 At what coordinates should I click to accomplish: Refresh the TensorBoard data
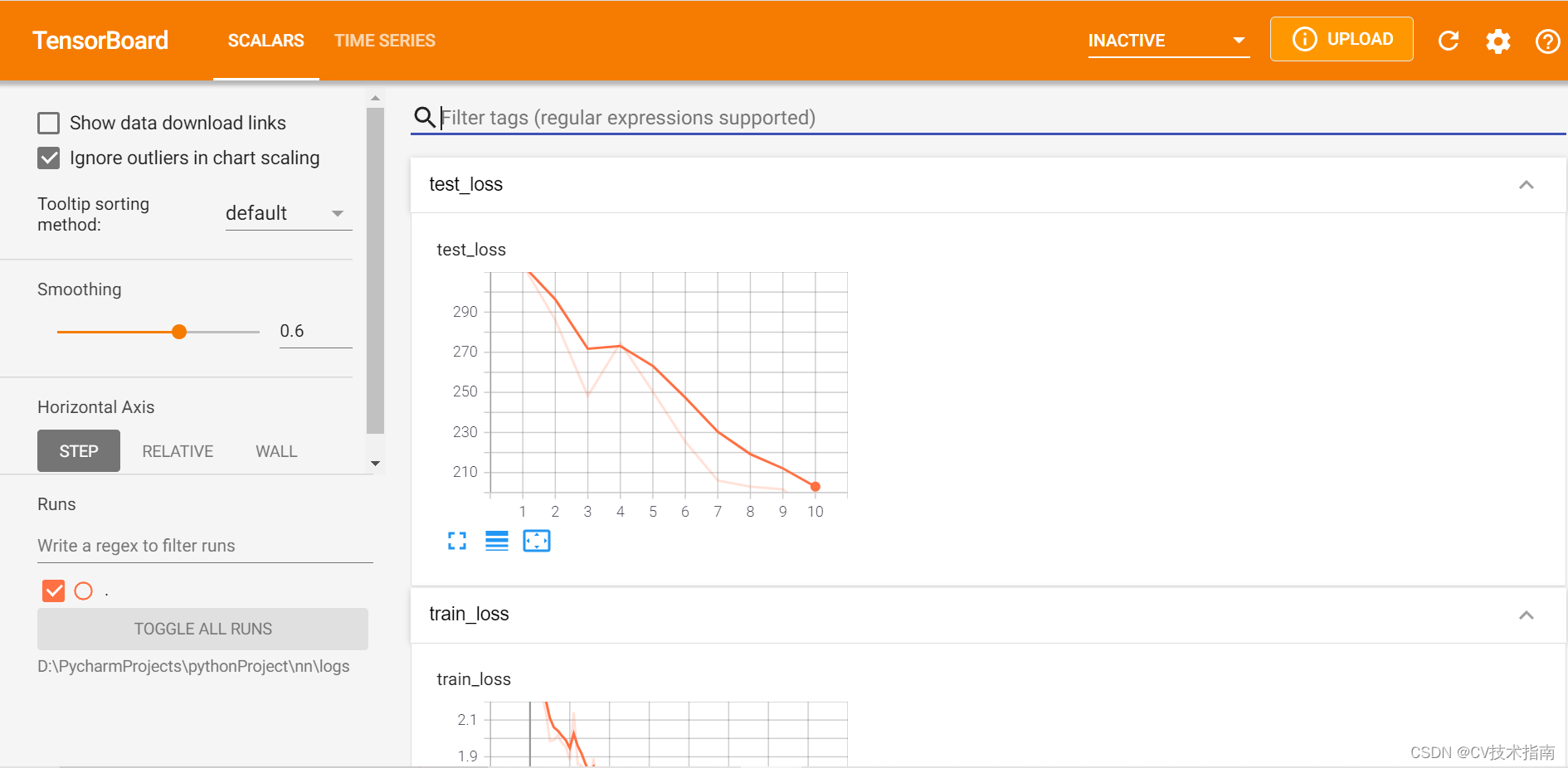click(x=1449, y=40)
